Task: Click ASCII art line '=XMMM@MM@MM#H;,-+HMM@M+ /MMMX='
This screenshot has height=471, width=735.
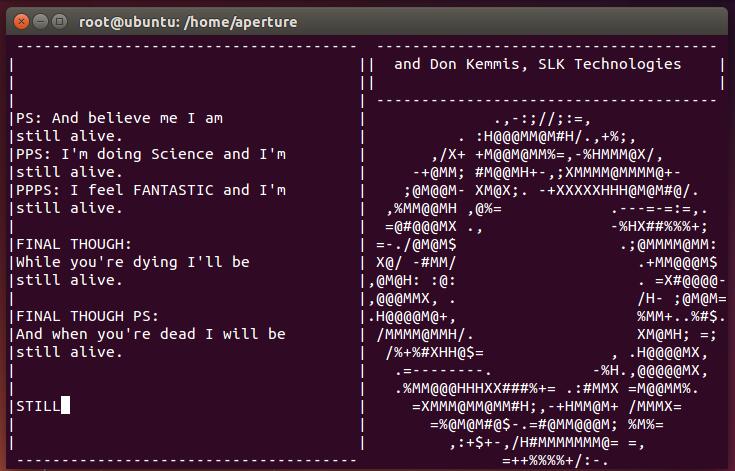Action: pos(547,406)
